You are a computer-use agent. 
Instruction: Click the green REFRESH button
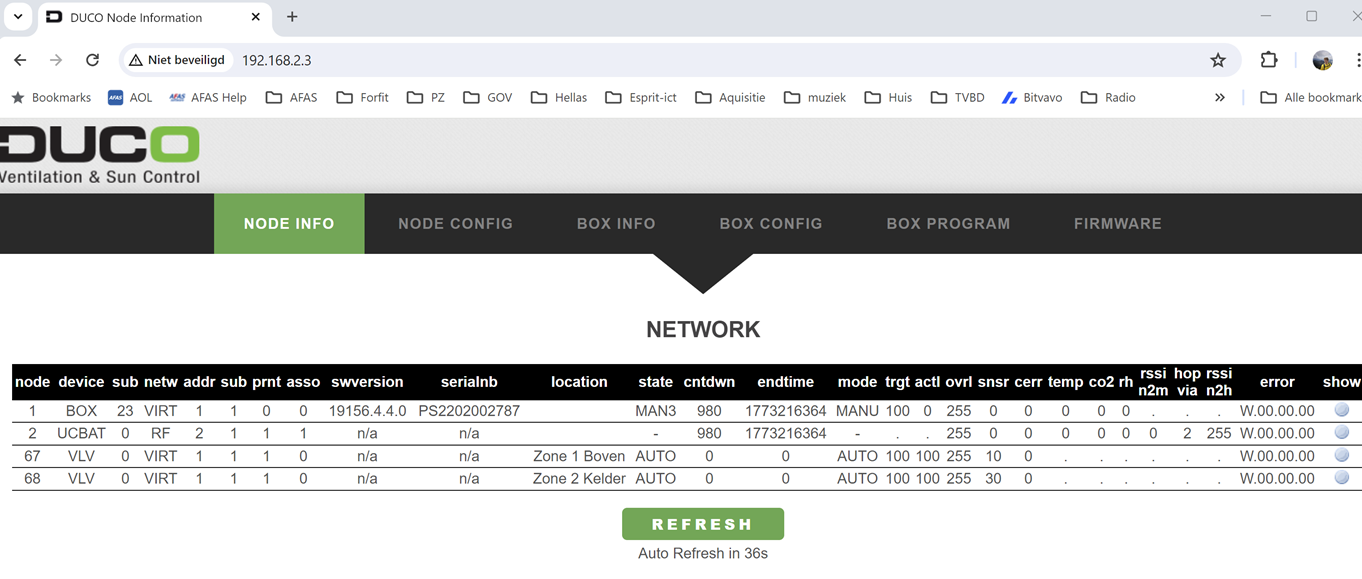coord(703,524)
